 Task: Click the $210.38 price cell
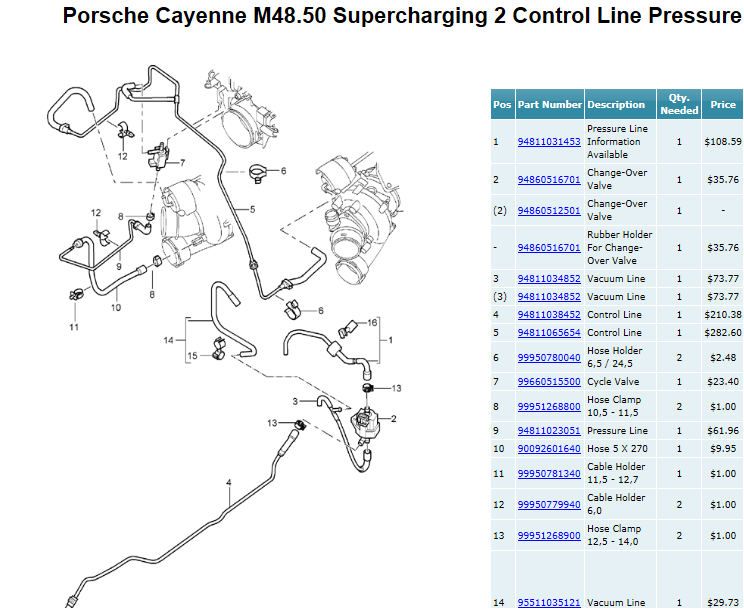pyautogui.click(x=723, y=315)
